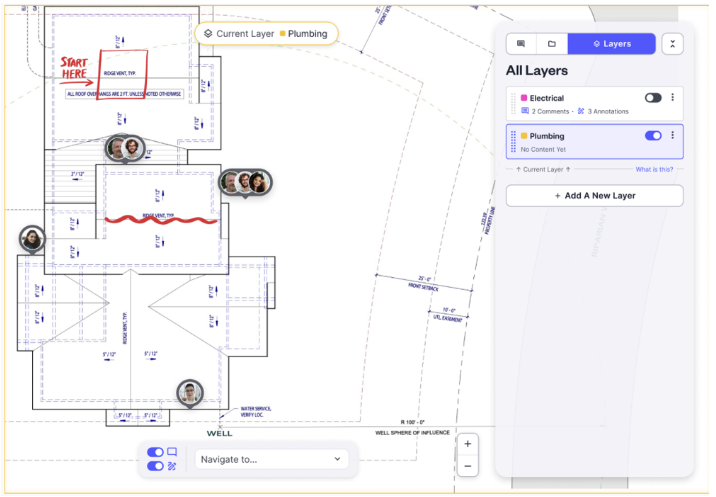Toggle comments visibility switch in bottom toolbar

click(155, 452)
